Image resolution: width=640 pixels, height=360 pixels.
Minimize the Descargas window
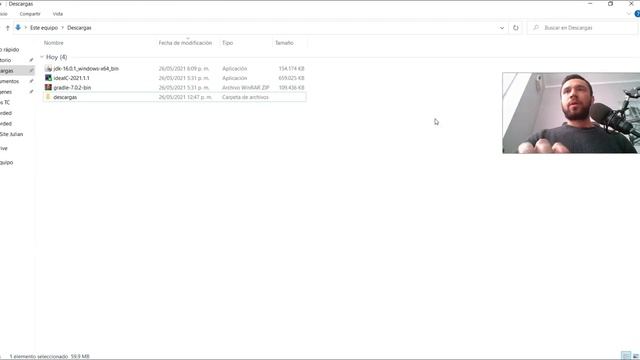[x=590, y=4]
